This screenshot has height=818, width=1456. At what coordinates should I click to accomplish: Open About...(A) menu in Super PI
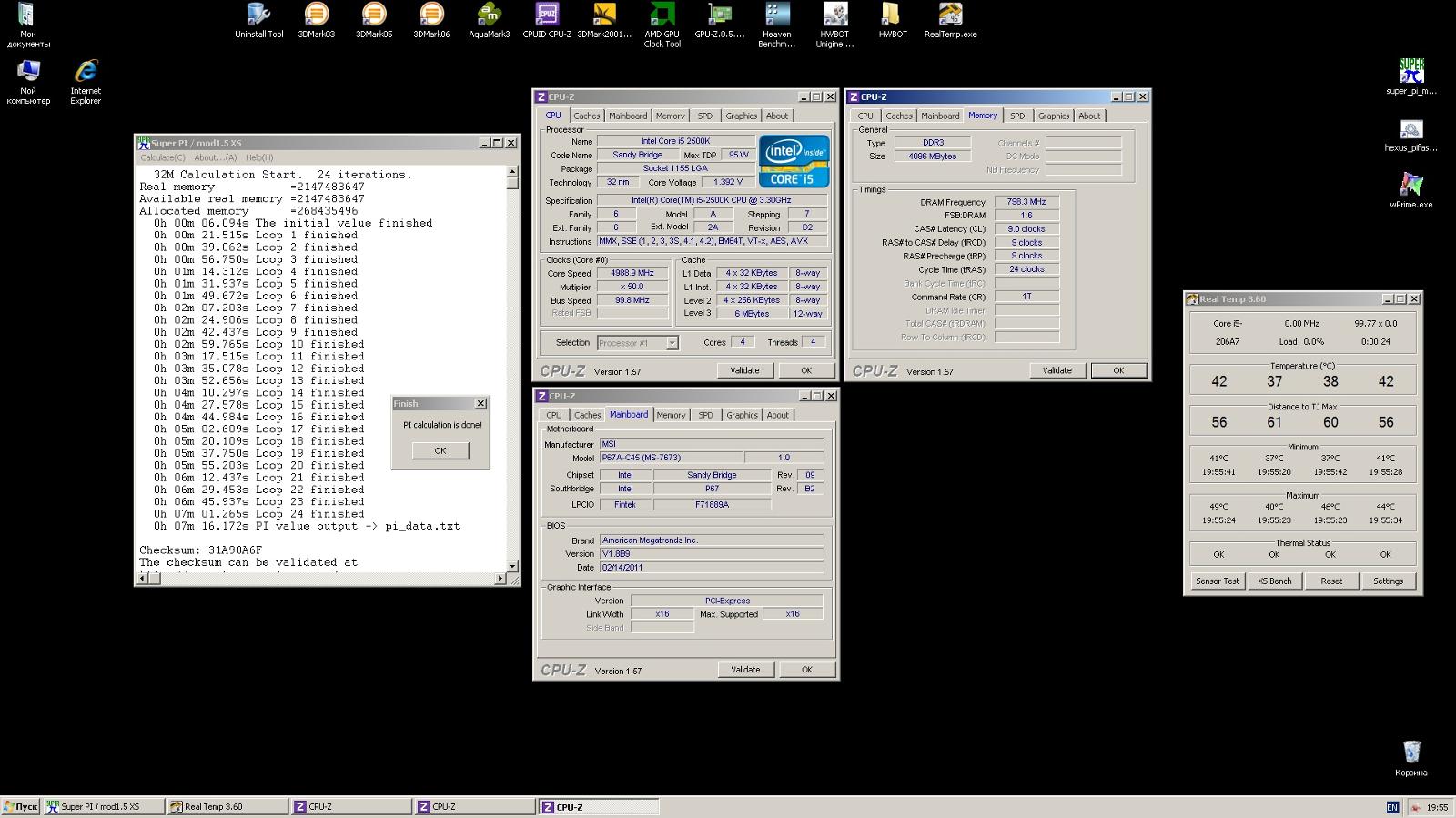[215, 157]
